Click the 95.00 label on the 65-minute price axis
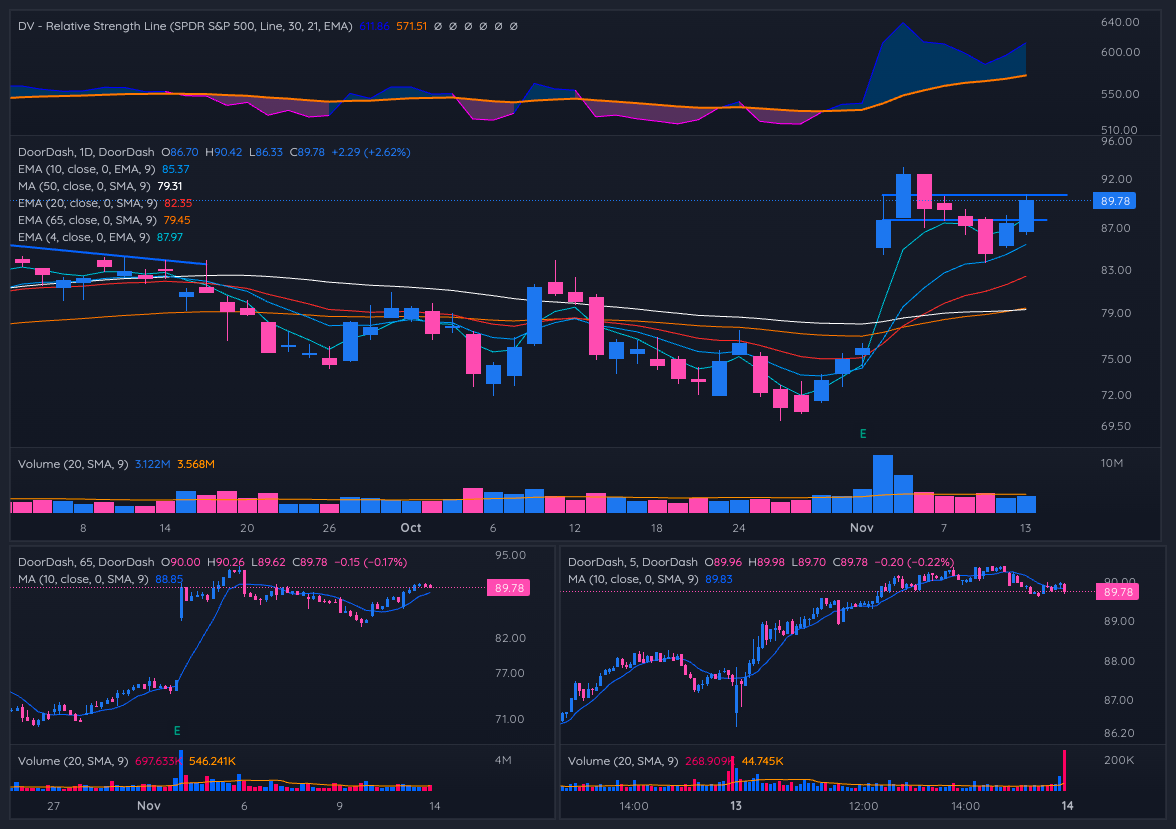 pyautogui.click(x=510, y=555)
